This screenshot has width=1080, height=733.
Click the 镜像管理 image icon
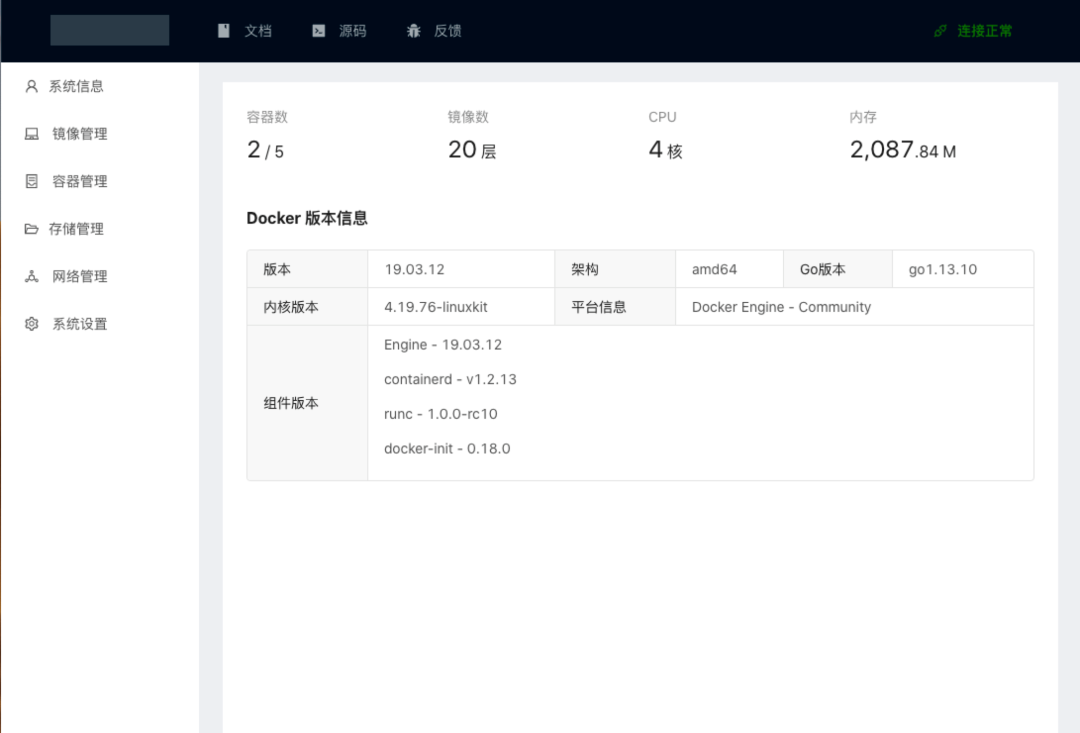tap(30, 133)
